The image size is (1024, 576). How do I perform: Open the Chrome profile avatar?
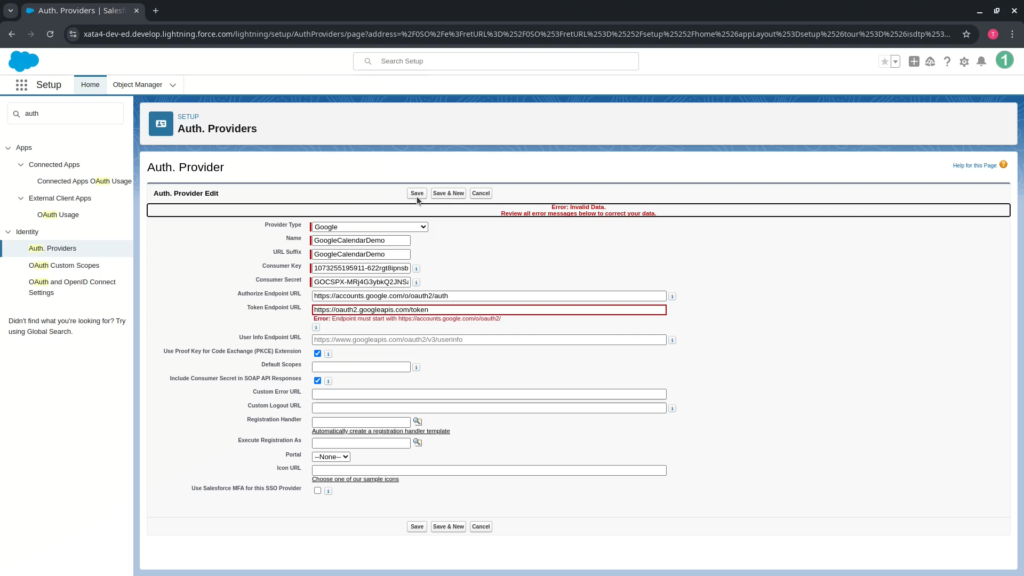pyautogui.click(x=993, y=34)
